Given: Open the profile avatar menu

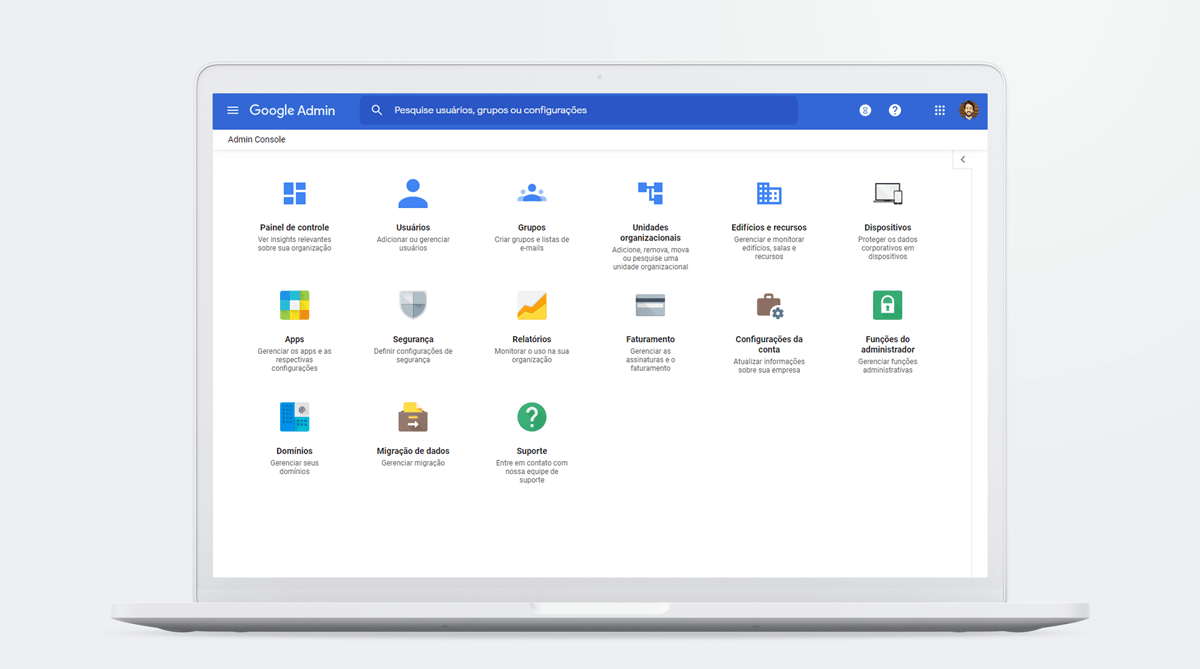Looking at the screenshot, I should coord(969,110).
